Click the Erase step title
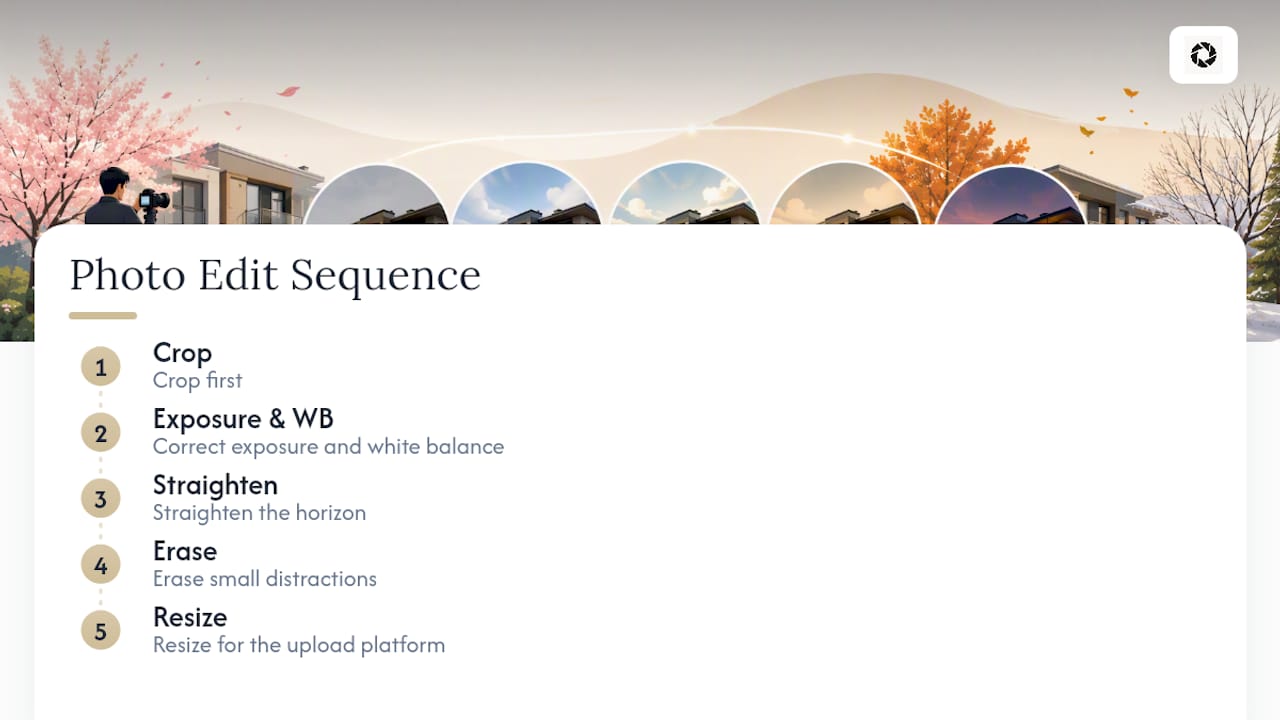The image size is (1280, 720). (x=185, y=551)
